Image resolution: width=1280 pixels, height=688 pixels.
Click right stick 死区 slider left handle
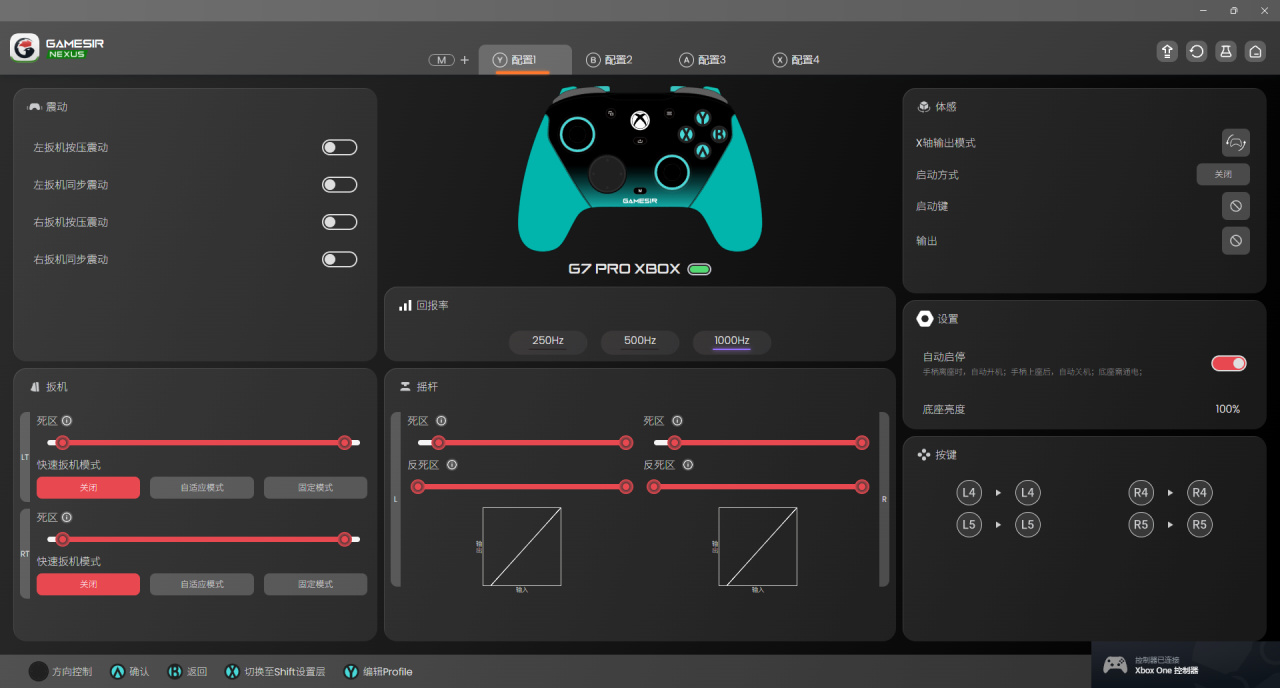pos(674,442)
